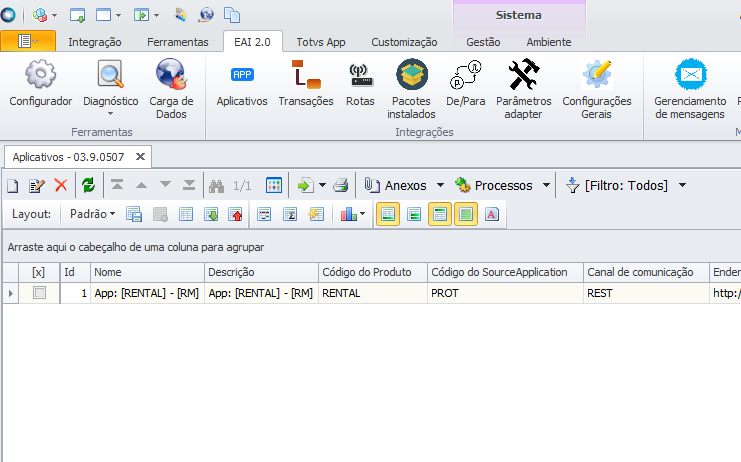Click the Anexos button

(x=396, y=185)
